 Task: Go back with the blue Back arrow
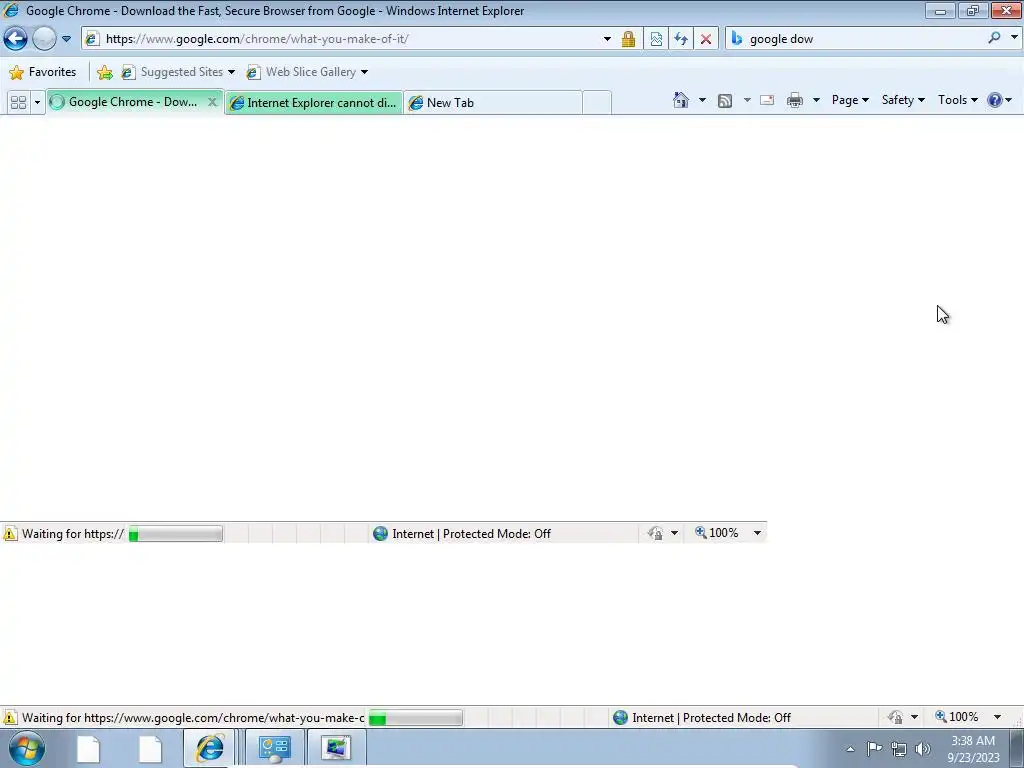tap(16, 39)
